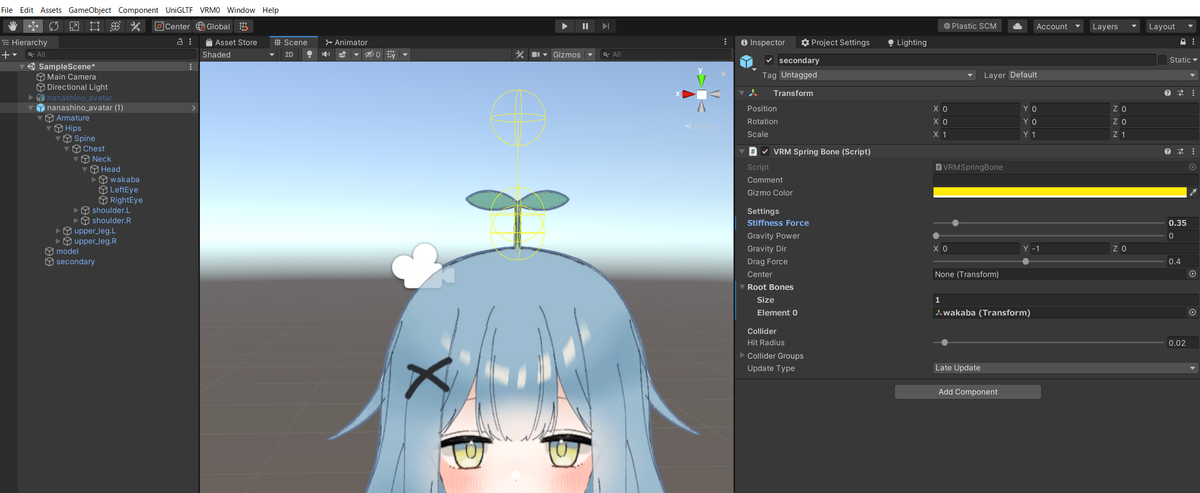Click the Pause button
The image size is (1200, 493).
tap(586, 26)
